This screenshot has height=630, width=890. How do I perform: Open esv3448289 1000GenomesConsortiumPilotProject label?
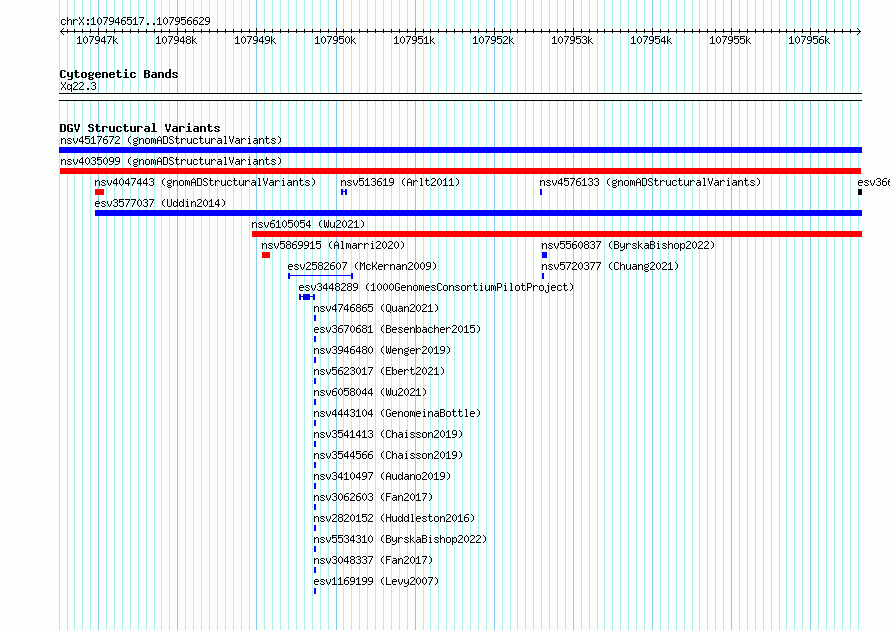click(x=436, y=287)
